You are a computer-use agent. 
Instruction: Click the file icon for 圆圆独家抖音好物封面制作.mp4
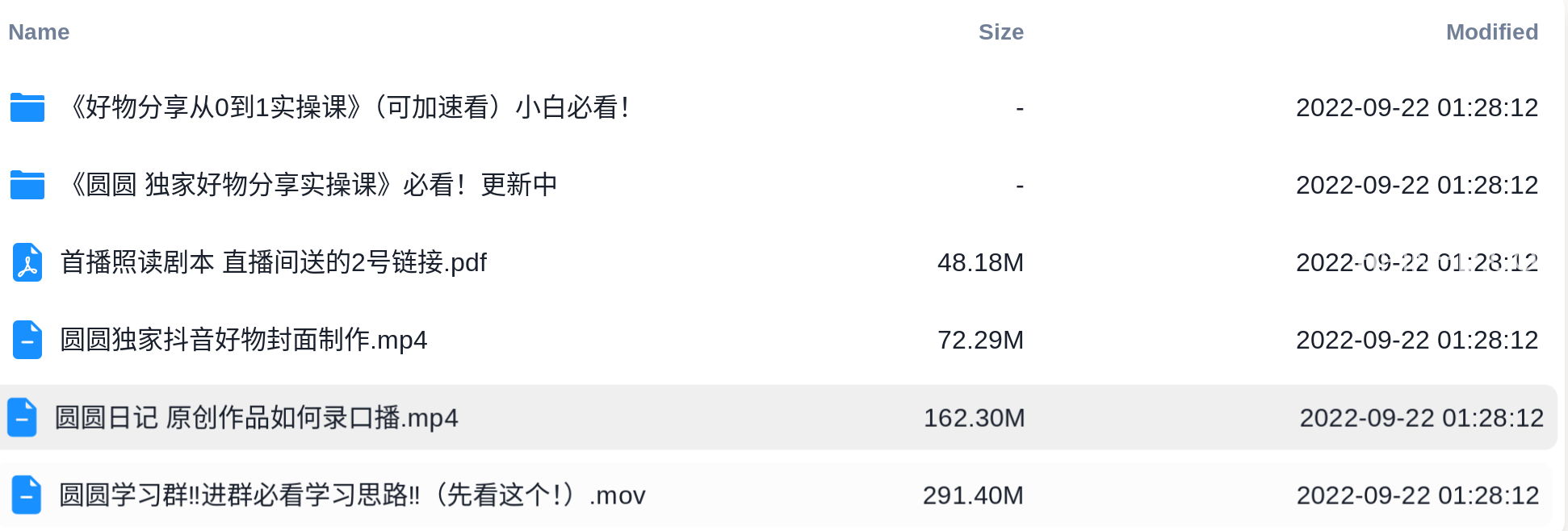pos(27,340)
